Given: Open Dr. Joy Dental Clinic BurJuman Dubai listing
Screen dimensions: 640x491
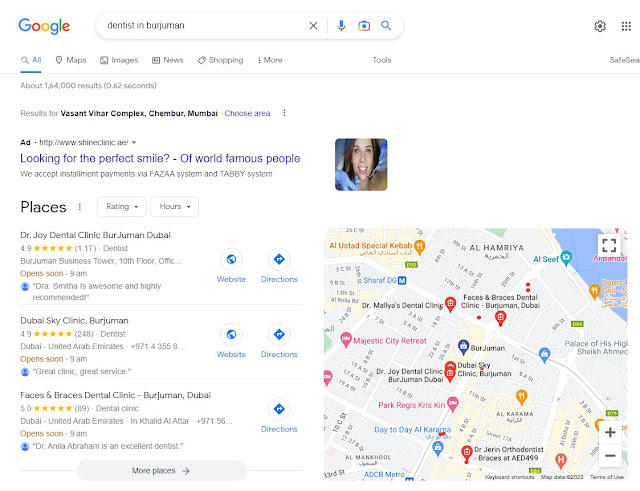Looking at the screenshot, I should tap(96, 235).
